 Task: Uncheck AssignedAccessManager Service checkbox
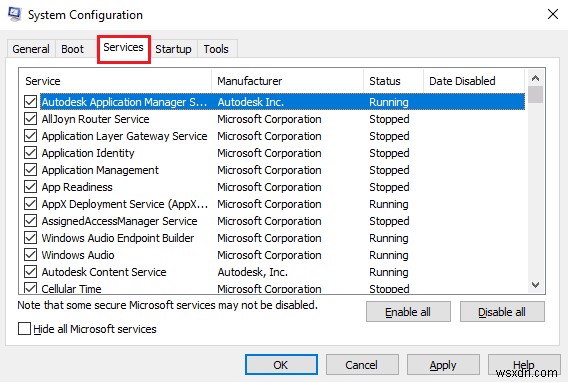(x=30, y=221)
